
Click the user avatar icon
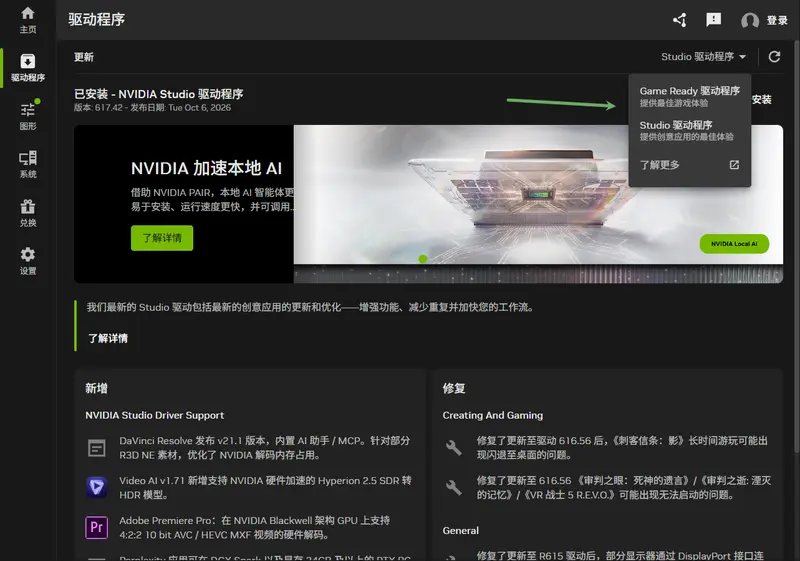tap(749, 20)
